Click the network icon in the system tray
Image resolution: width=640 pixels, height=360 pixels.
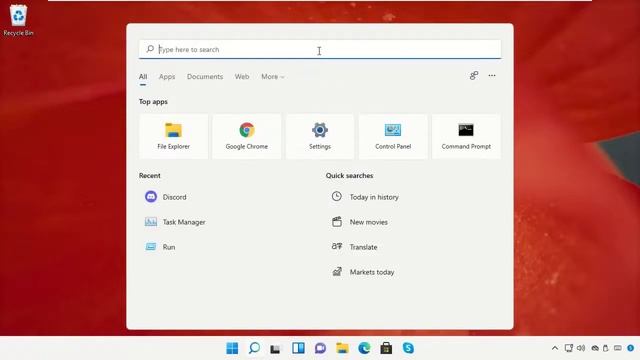pyautogui.click(x=569, y=348)
